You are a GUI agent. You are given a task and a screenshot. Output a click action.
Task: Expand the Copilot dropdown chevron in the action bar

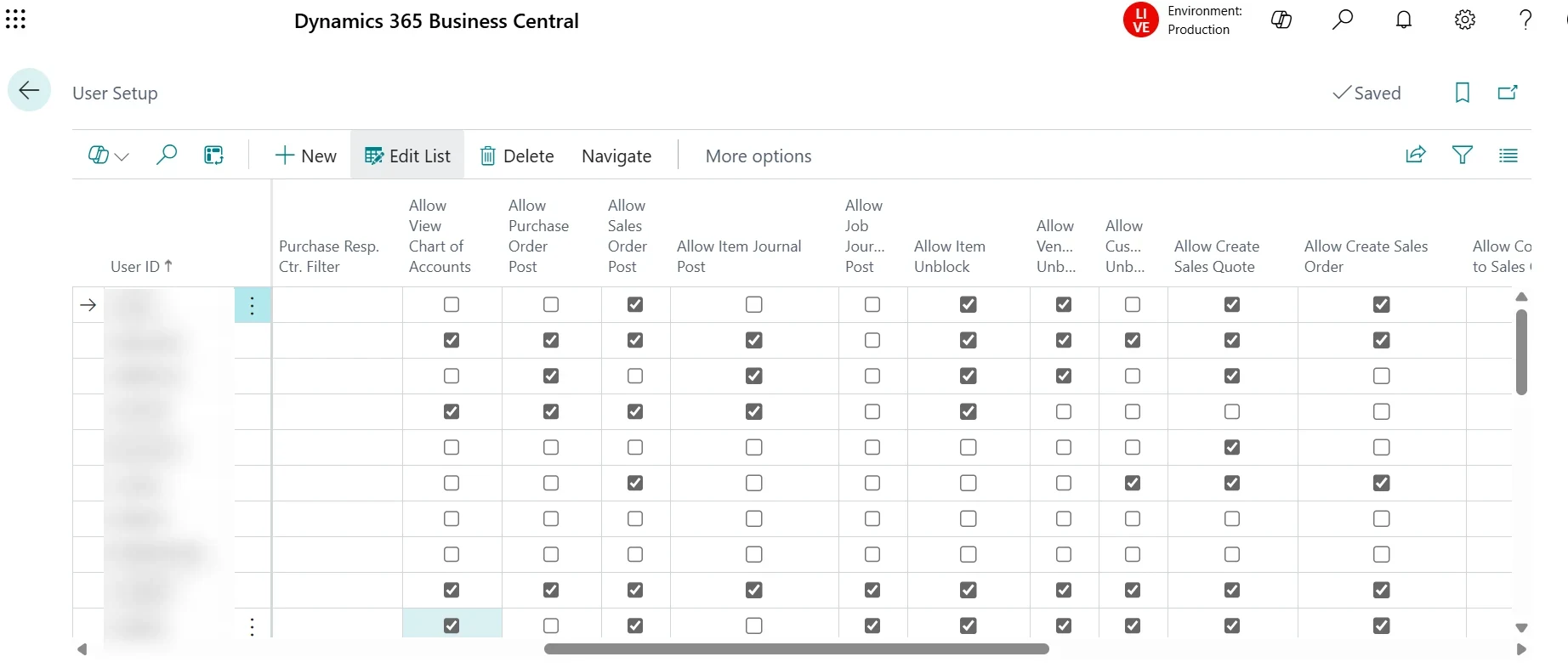point(122,156)
